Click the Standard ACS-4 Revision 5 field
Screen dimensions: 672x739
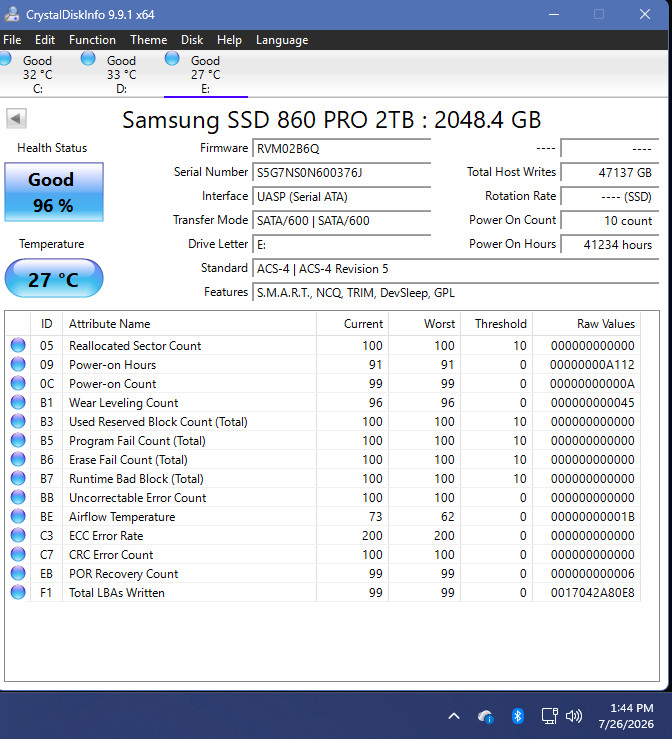coord(455,269)
